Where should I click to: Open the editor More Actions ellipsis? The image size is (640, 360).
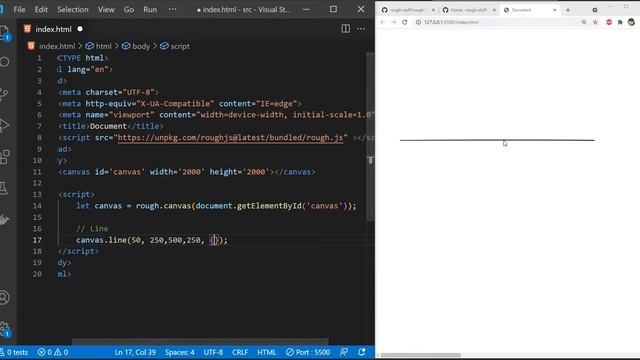361,29
